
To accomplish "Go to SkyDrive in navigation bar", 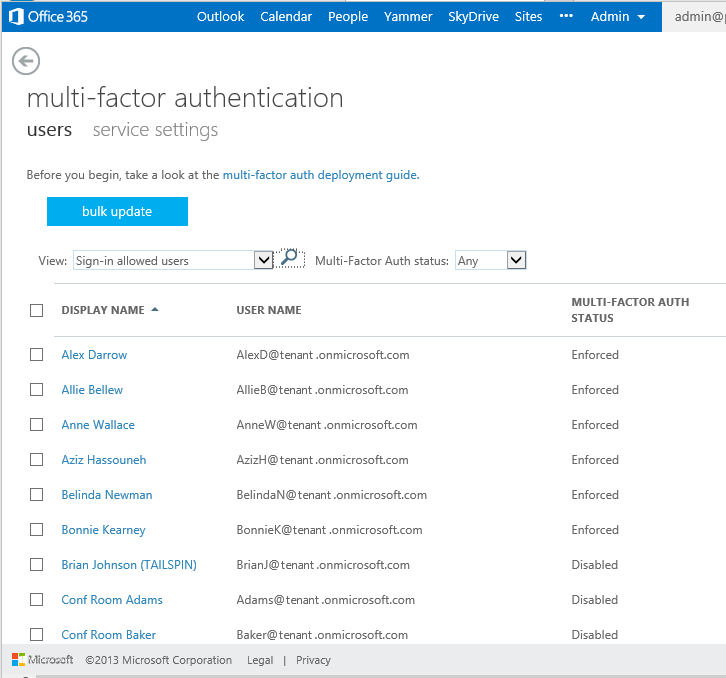I will tap(473, 16).
